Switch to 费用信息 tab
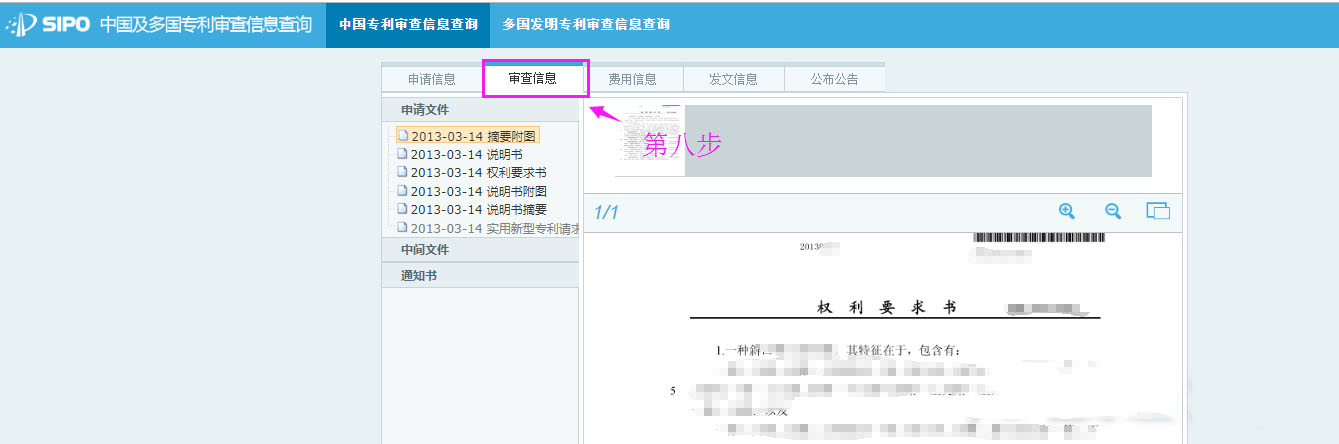Viewport: 1339px width, 444px height. 633,79
